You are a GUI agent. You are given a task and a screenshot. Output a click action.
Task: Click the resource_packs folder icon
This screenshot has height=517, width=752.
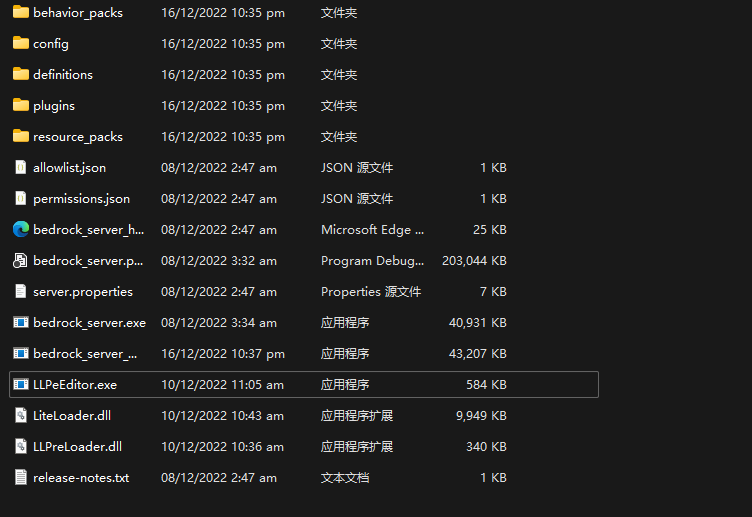[x=21, y=136]
